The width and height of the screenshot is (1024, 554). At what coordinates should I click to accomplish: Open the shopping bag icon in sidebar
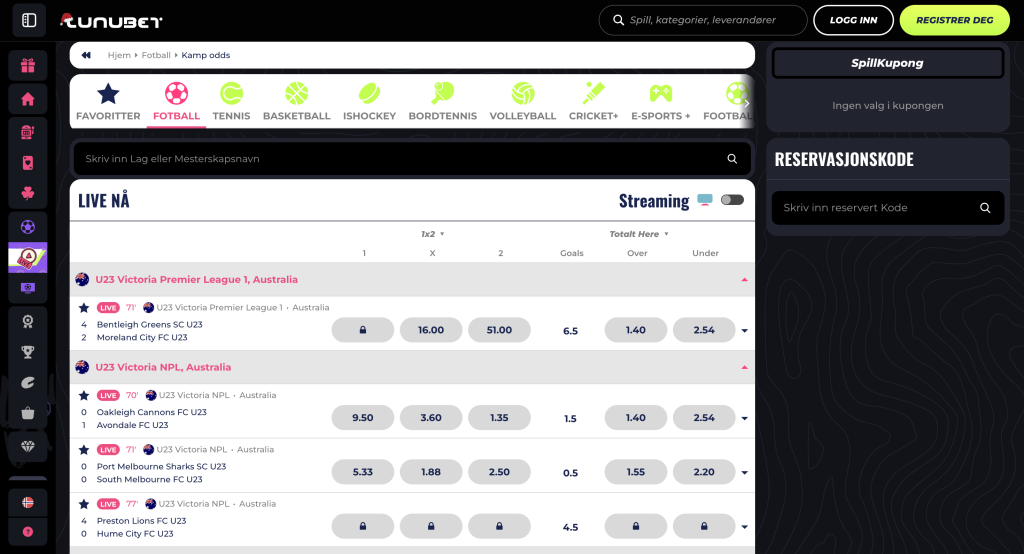point(27,413)
